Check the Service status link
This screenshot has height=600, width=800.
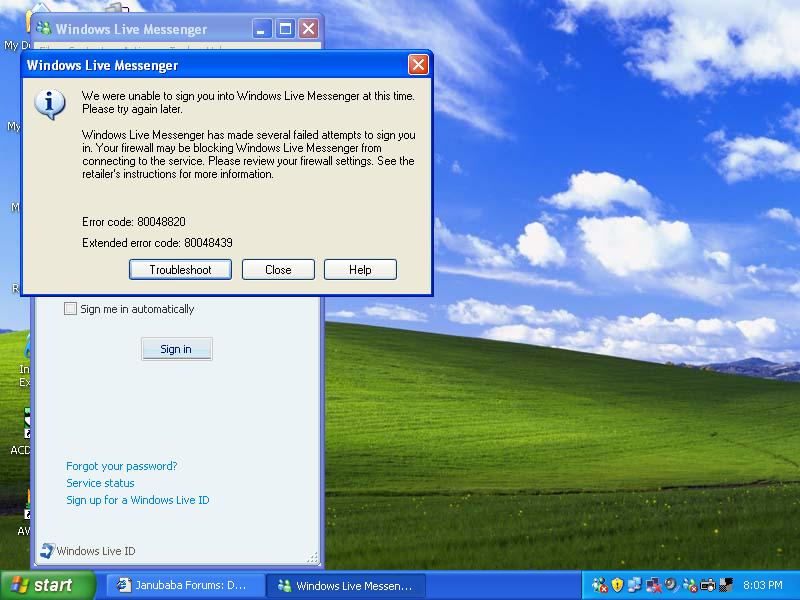click(100, 483)
